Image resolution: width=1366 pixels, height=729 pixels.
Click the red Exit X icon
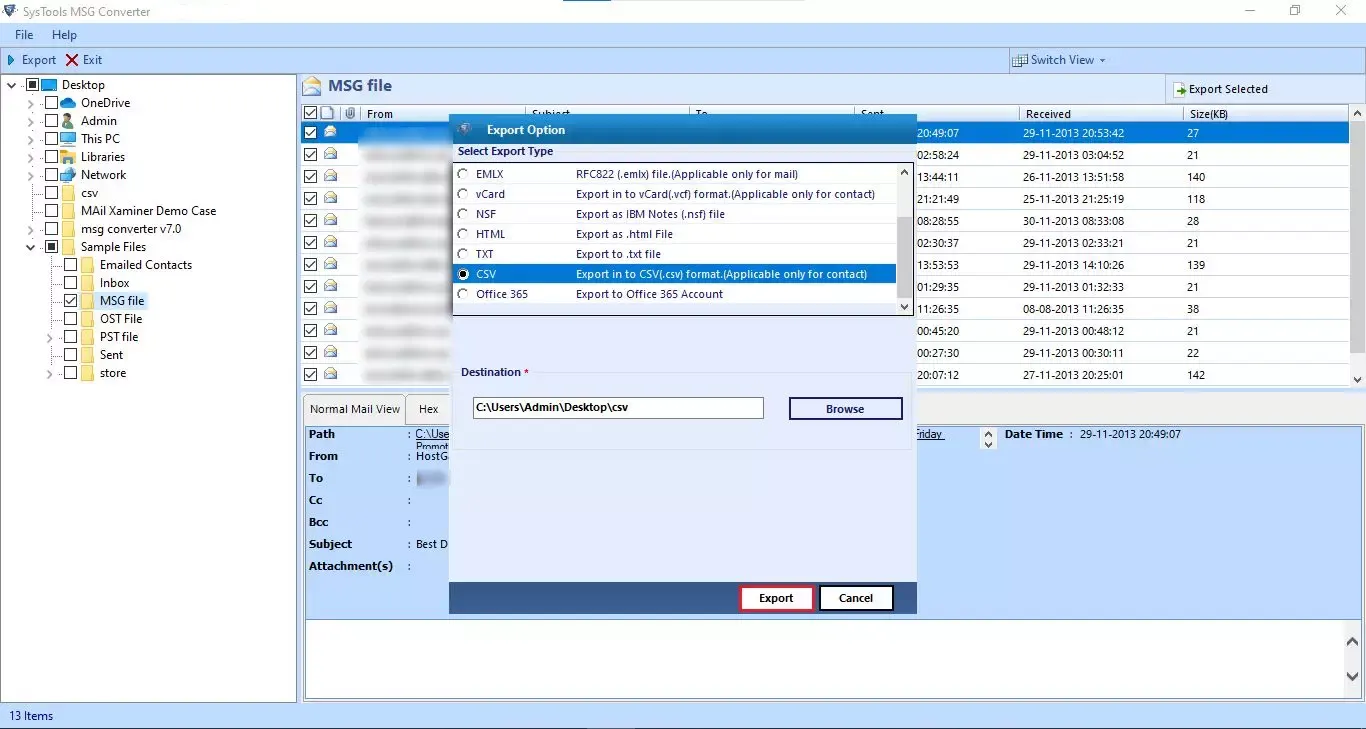(x=72, y=60)
